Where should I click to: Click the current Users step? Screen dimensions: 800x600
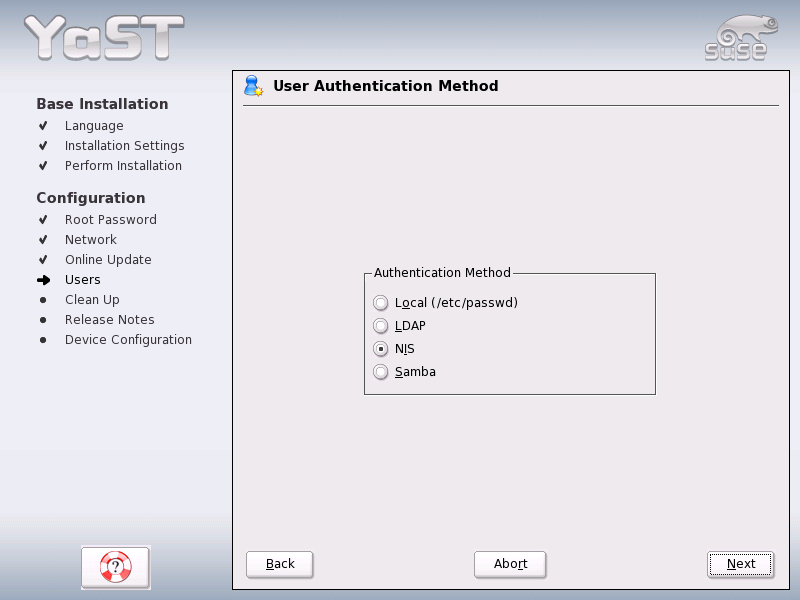pos(83,280)
